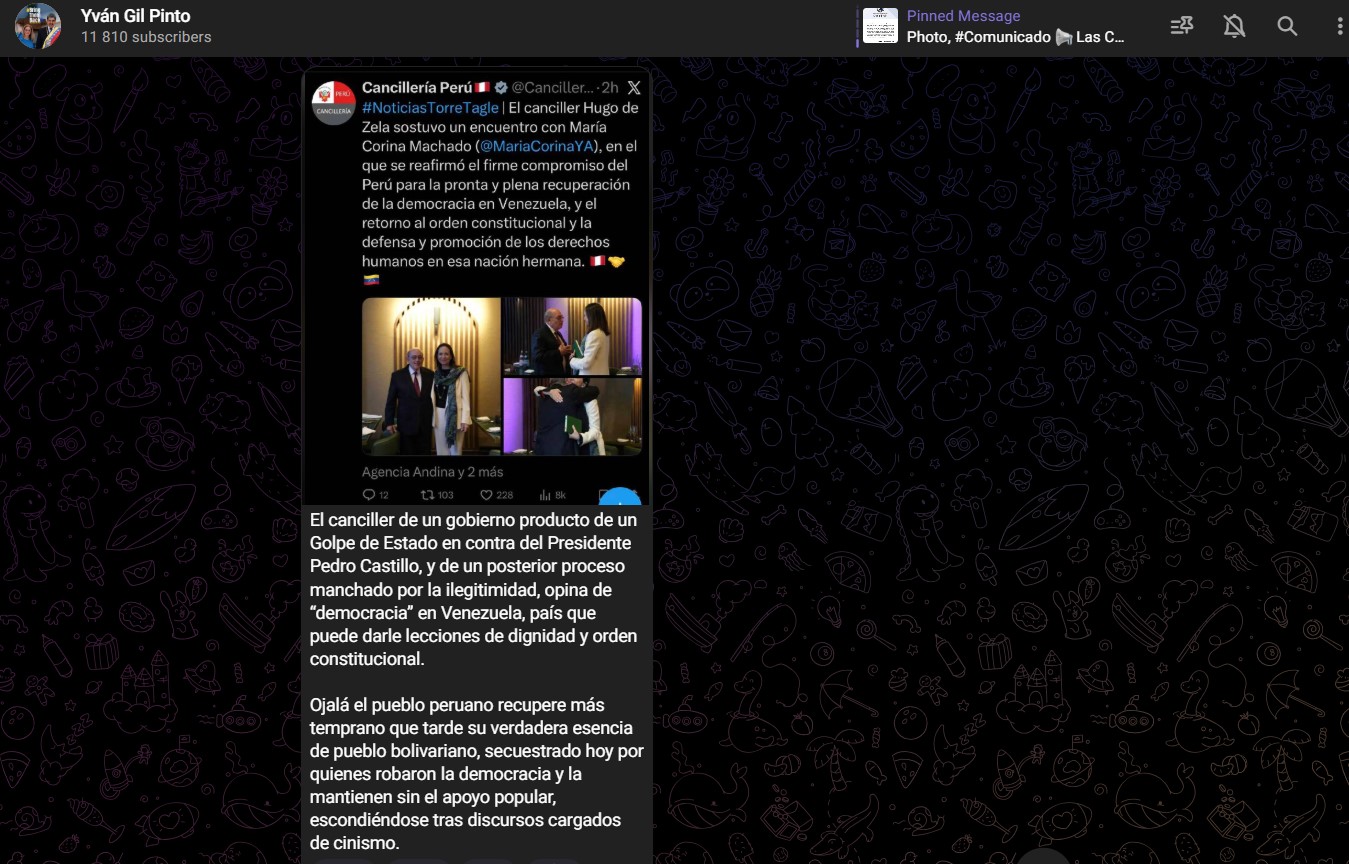Image resolution: width=1349 pixels, height=864 pixels.
Task: Click the Yván Gil Pinto channel name
Action: pyautogui.click(x=135, y=16)
